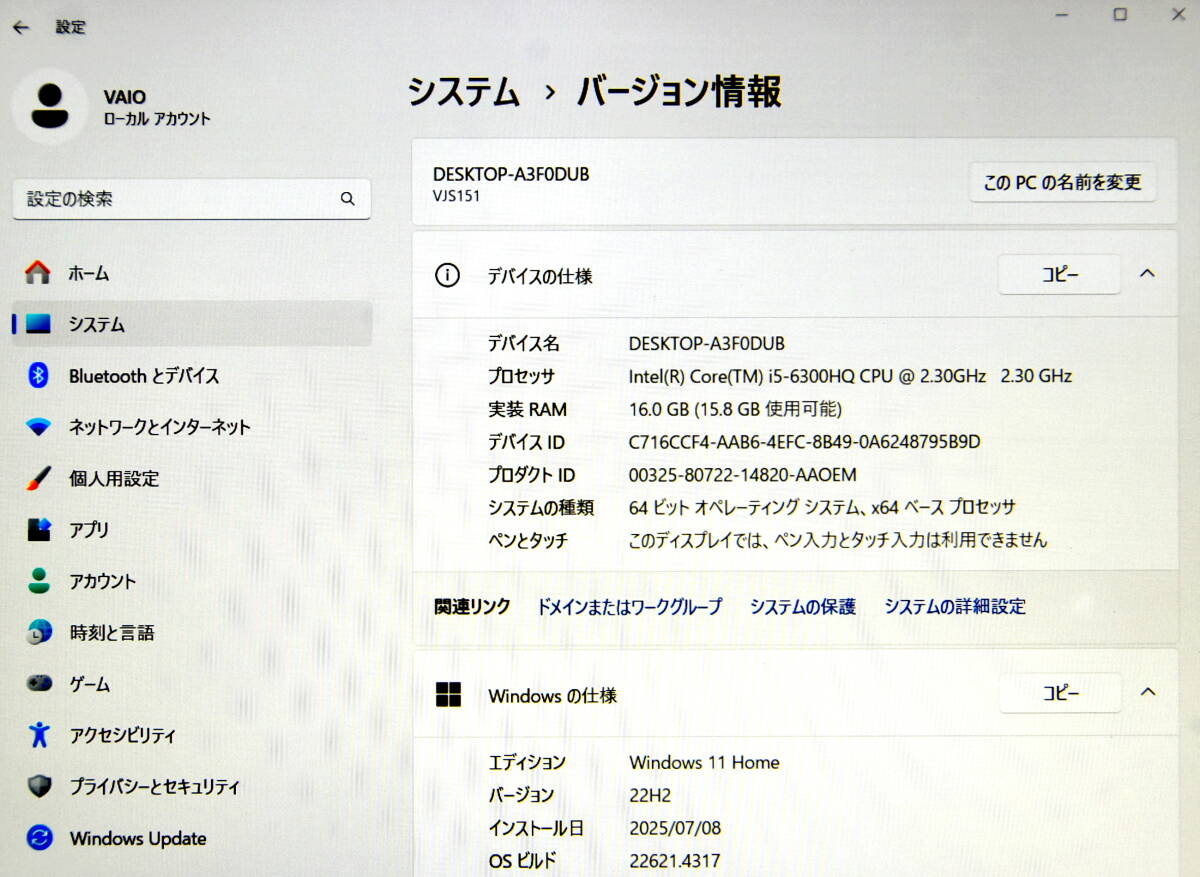Open アカウント settings page
The width and height of the screenshot is (1200, 877).
point(192,581)
